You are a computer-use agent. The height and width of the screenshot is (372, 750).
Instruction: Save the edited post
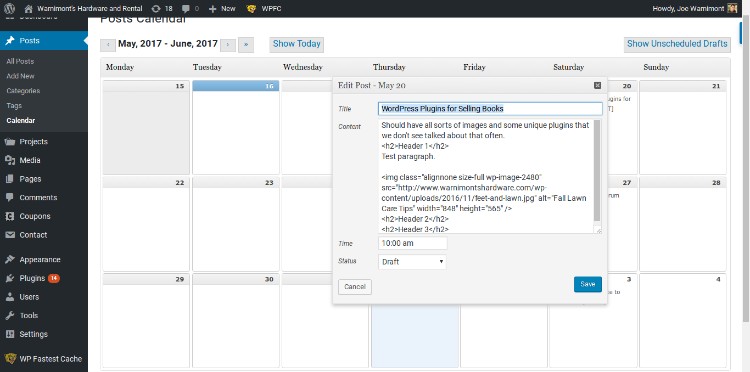point(588,284)
